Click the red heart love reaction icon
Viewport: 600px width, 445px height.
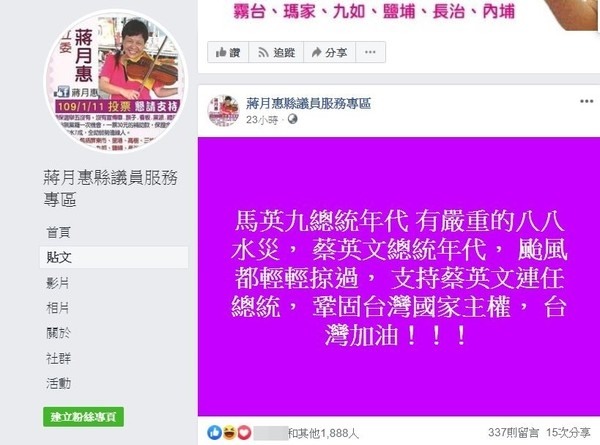pyautogui.click(x=244, y=433)
